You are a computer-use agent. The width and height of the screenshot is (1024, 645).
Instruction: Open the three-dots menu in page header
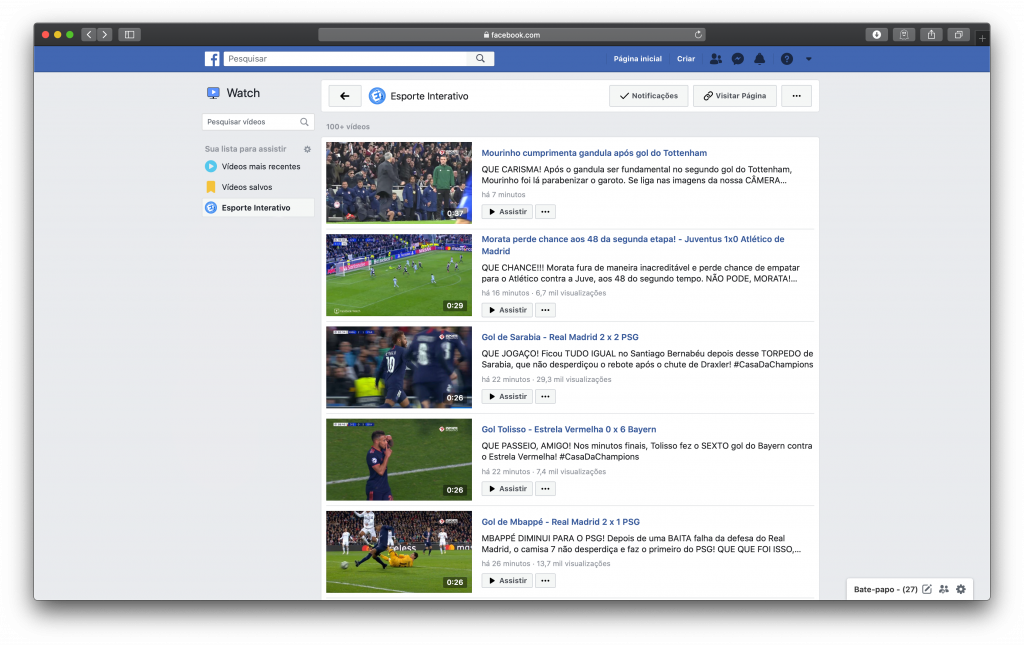tap(796, 96)
